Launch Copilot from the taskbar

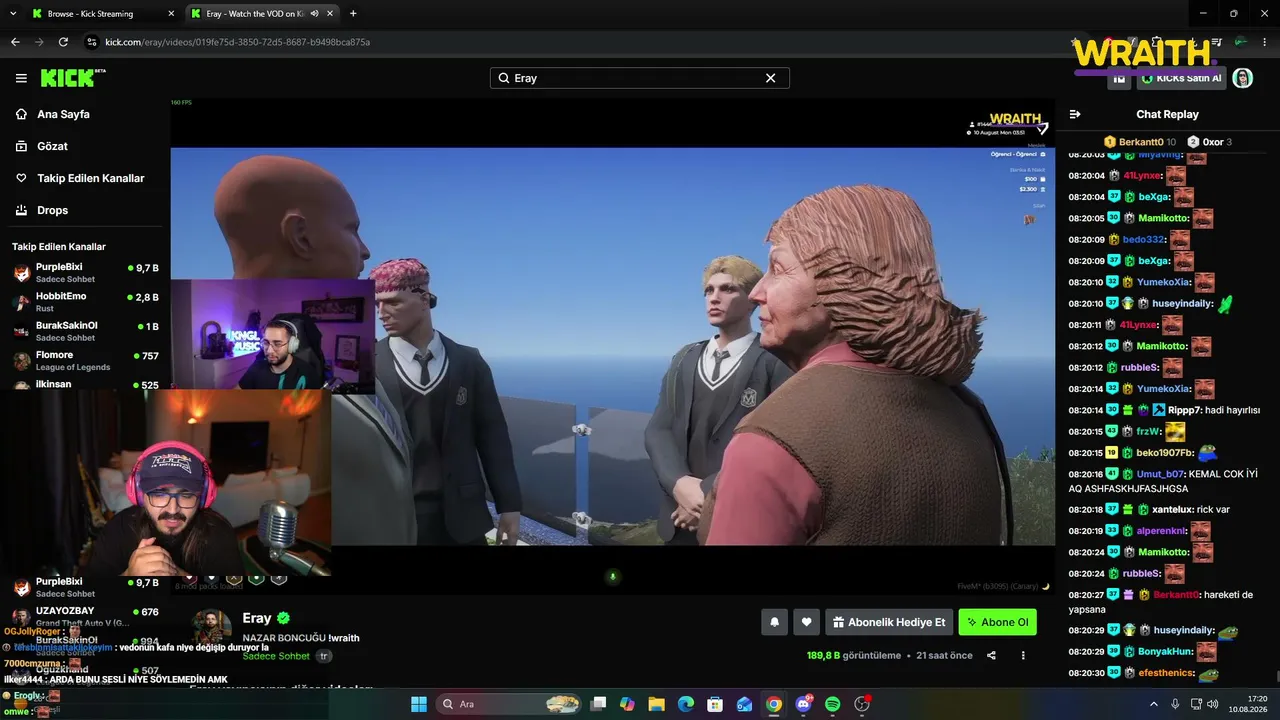pos(627,704)
